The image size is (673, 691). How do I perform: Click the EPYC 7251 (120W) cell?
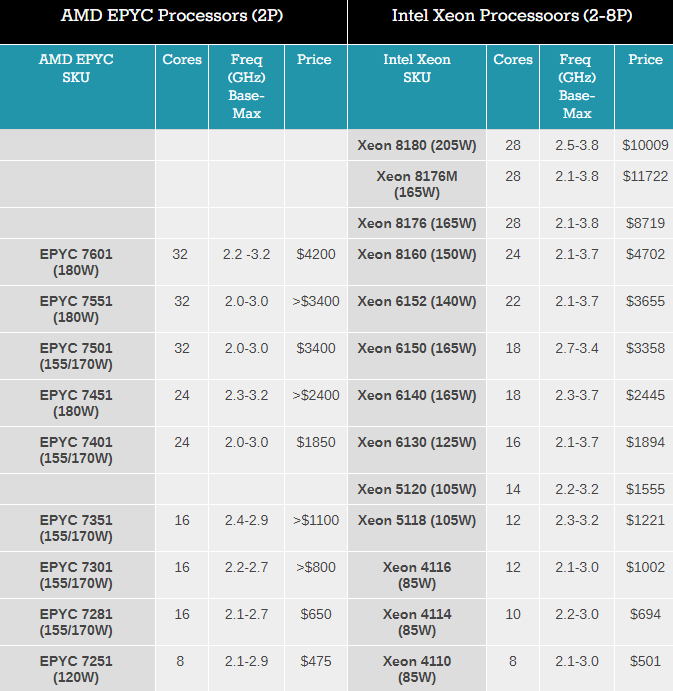[x=76, y=670]
